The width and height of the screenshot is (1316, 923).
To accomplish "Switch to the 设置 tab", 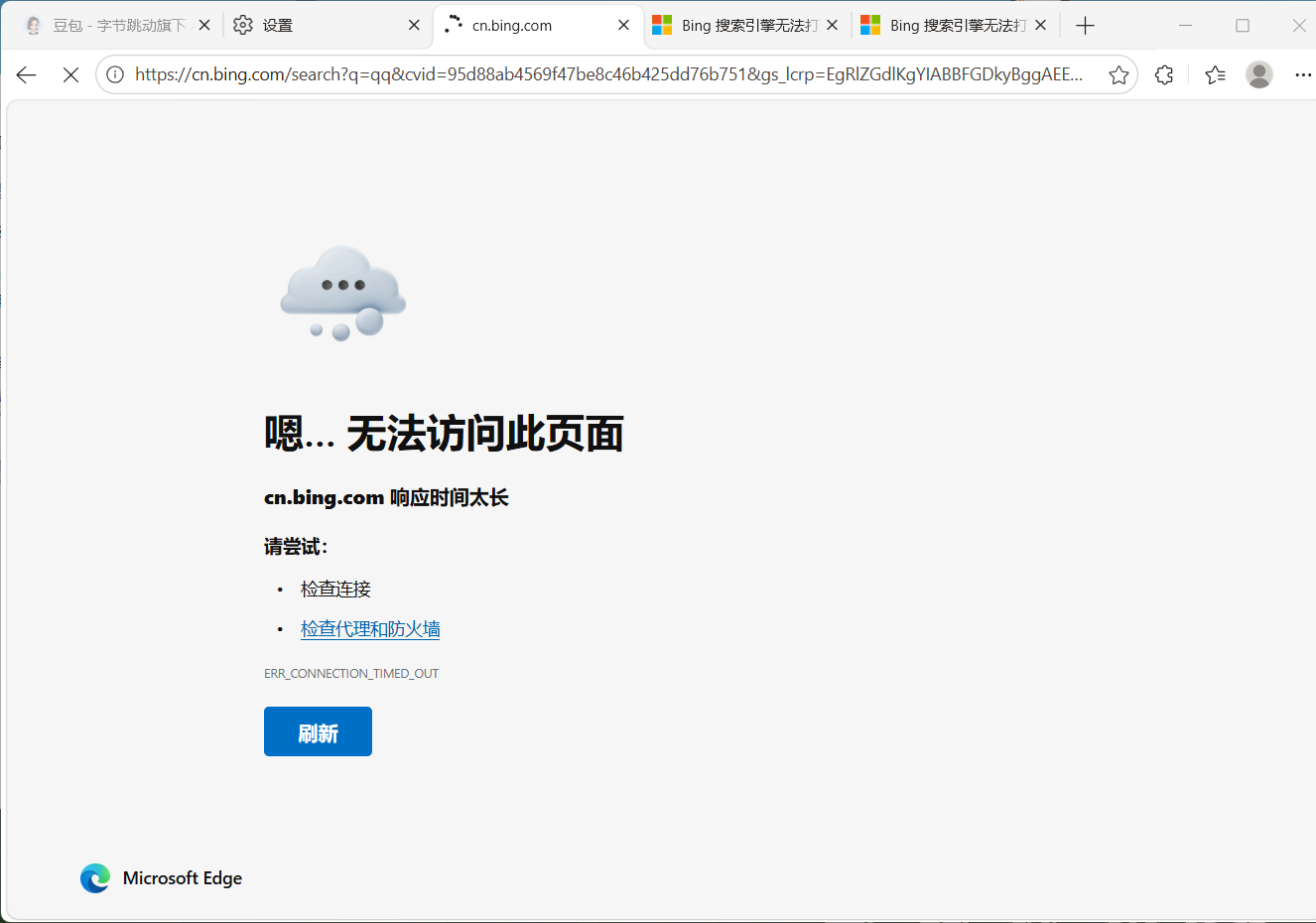I will 327,25.
